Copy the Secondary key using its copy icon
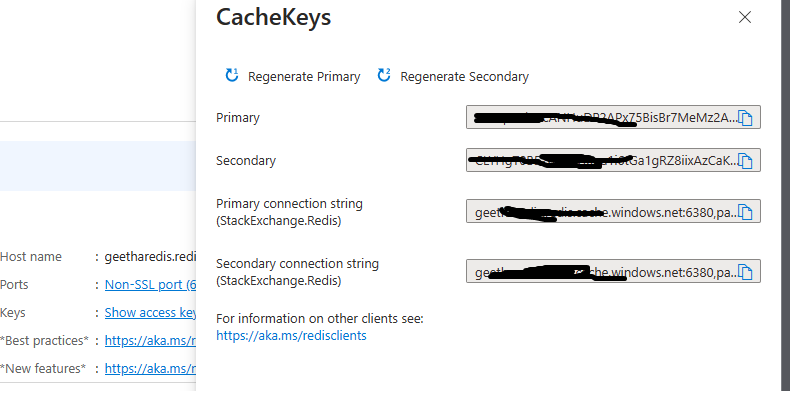The height and width of the screenshot is (409, 811). coord(745,161)
